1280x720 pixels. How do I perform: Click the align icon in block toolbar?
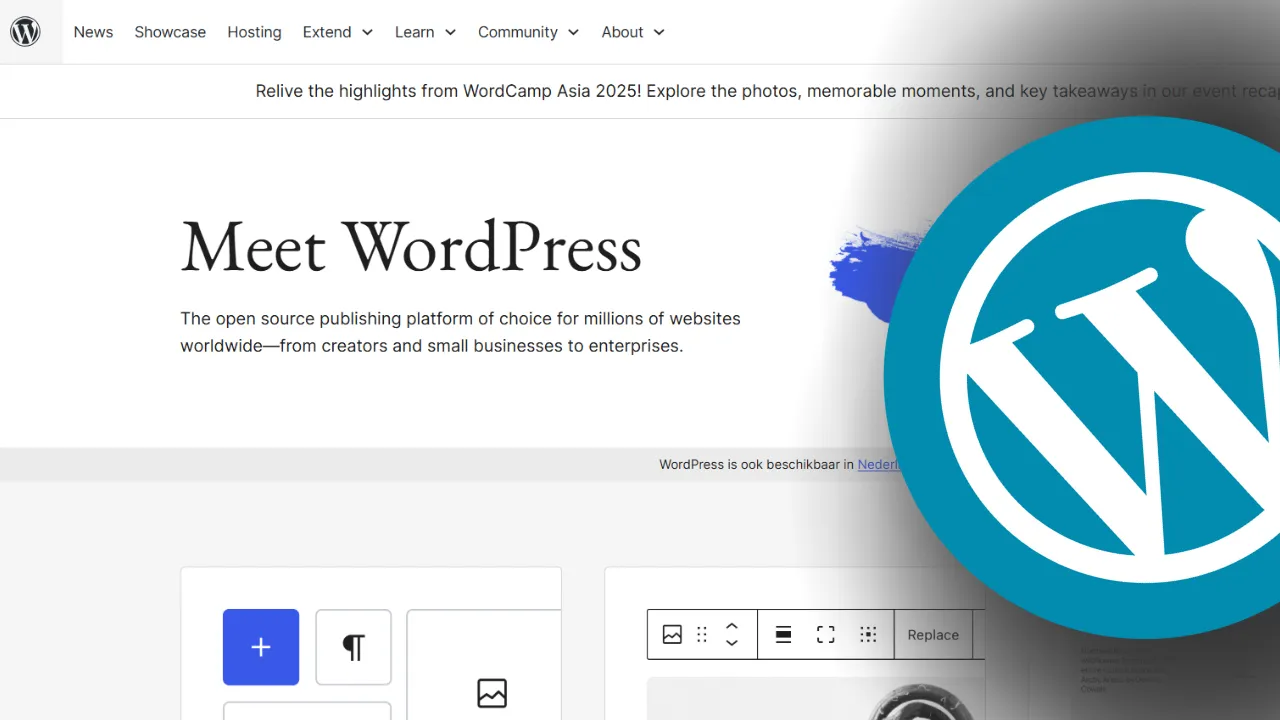tap(784, 635)
